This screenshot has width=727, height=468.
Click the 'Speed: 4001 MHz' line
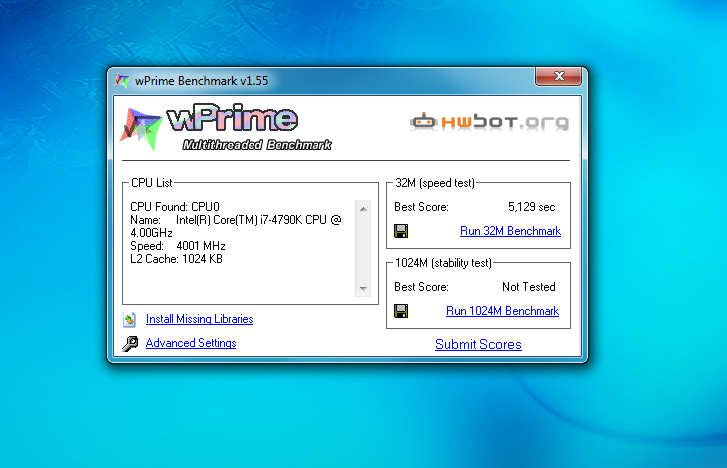(x=178, y=246)
